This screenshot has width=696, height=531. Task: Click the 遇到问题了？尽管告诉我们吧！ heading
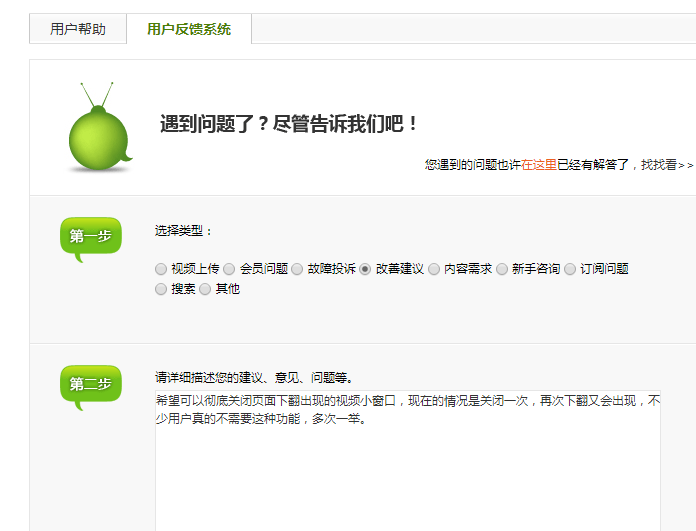[289, 123]
